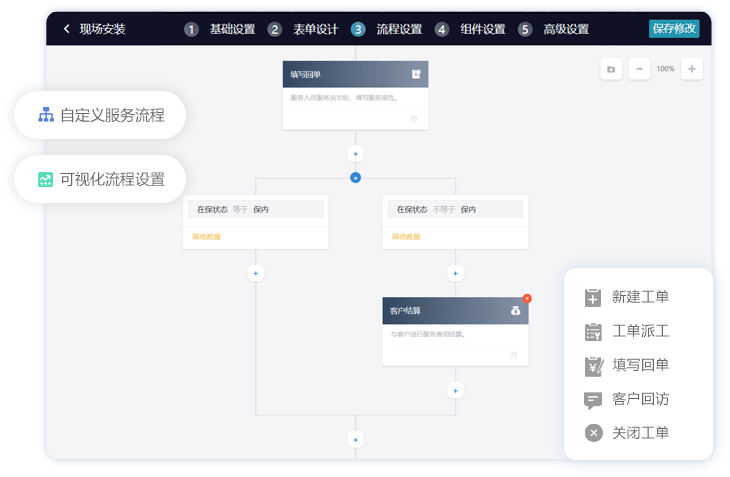Image resolution: width=730 pixels, height=477 pixels.
Task: Open condition 在保状态 等于 保内
Action: pyautogui.click(x=256, y=209)
